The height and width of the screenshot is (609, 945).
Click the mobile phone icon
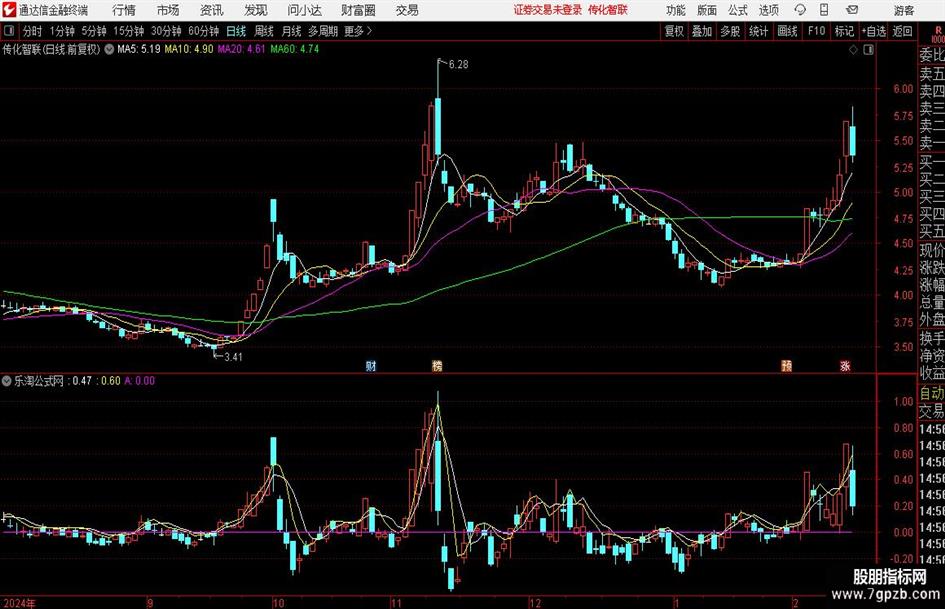pos(824,10)
